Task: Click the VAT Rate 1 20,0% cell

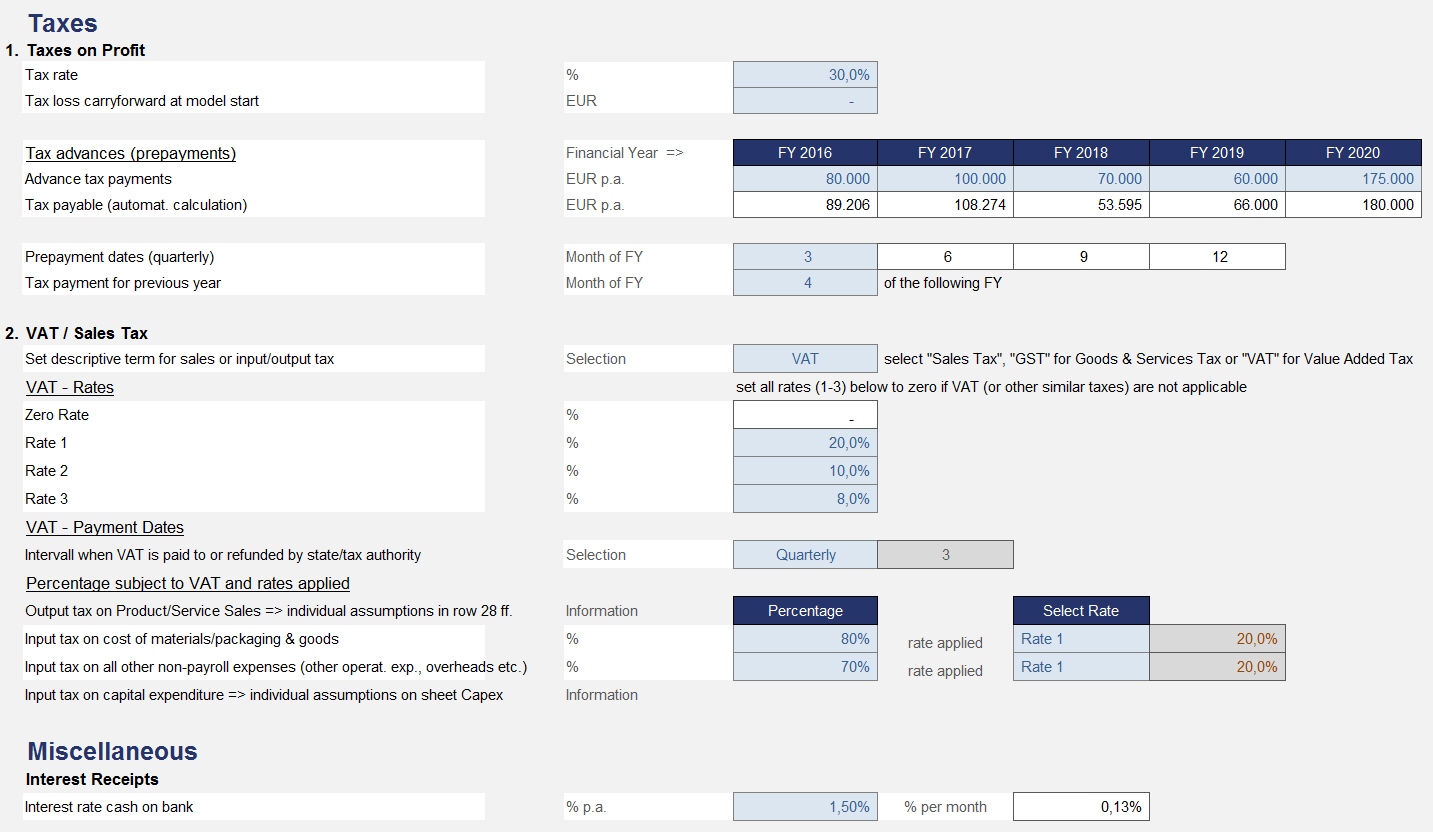Action: (x=805, y=443)
